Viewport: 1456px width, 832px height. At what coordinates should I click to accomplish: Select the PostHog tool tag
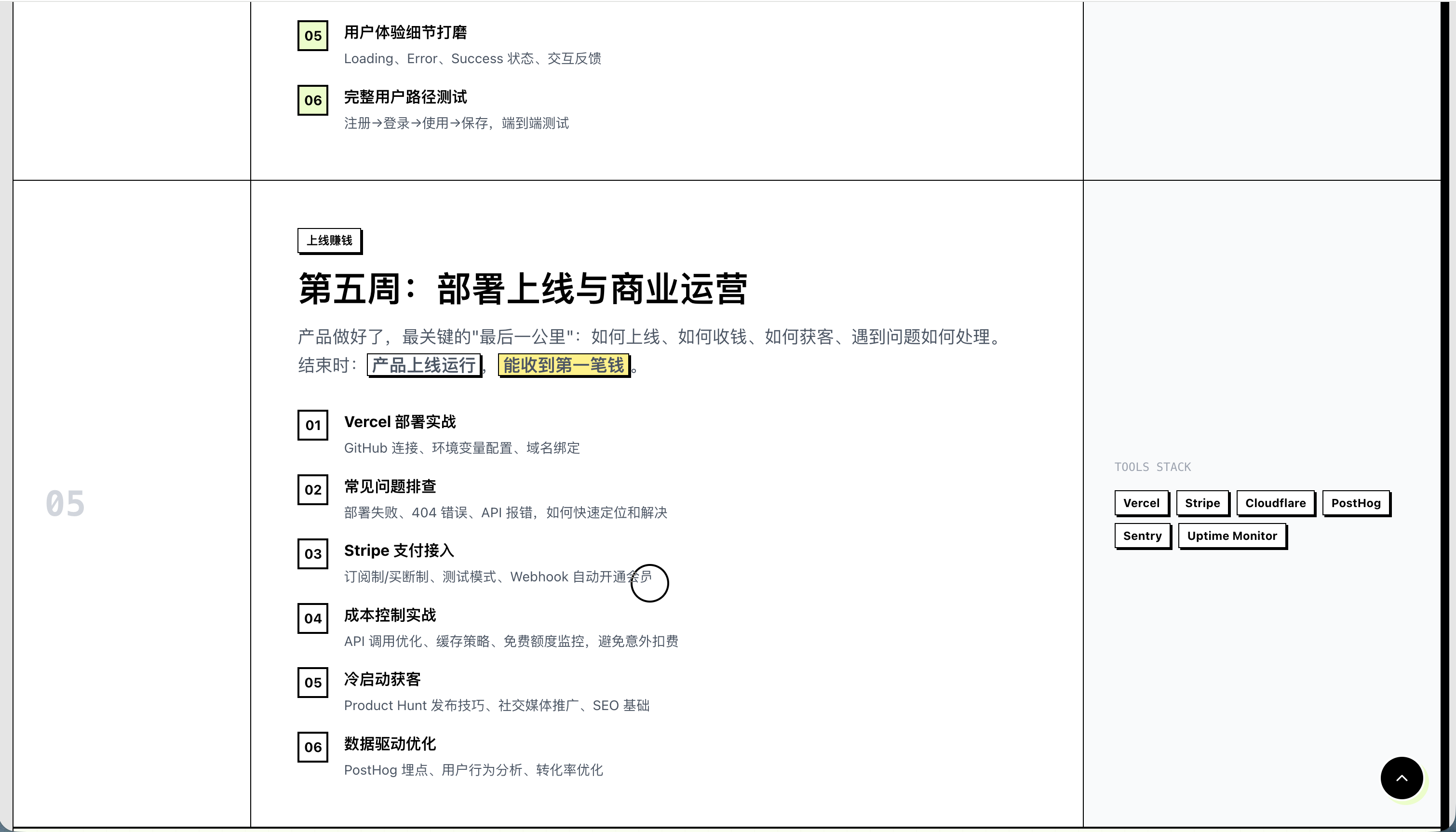(x=1356, y=503)
